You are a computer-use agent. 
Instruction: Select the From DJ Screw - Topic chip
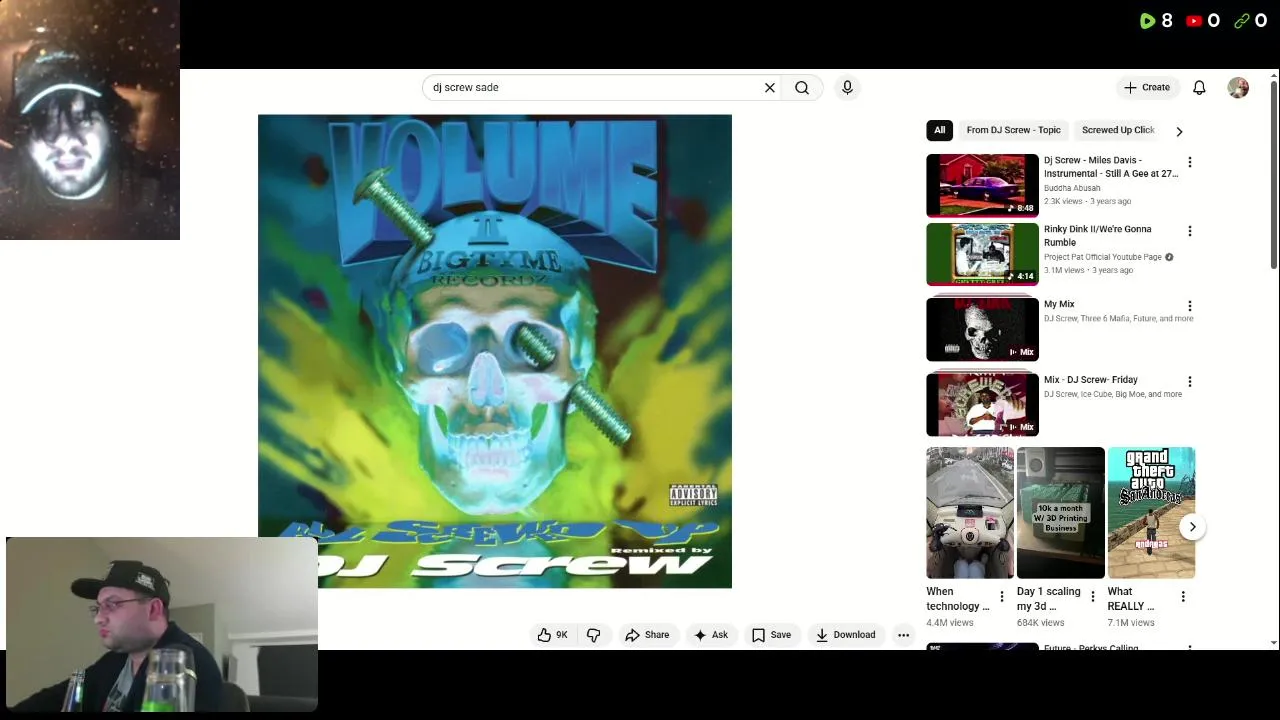pos(1013,130)
